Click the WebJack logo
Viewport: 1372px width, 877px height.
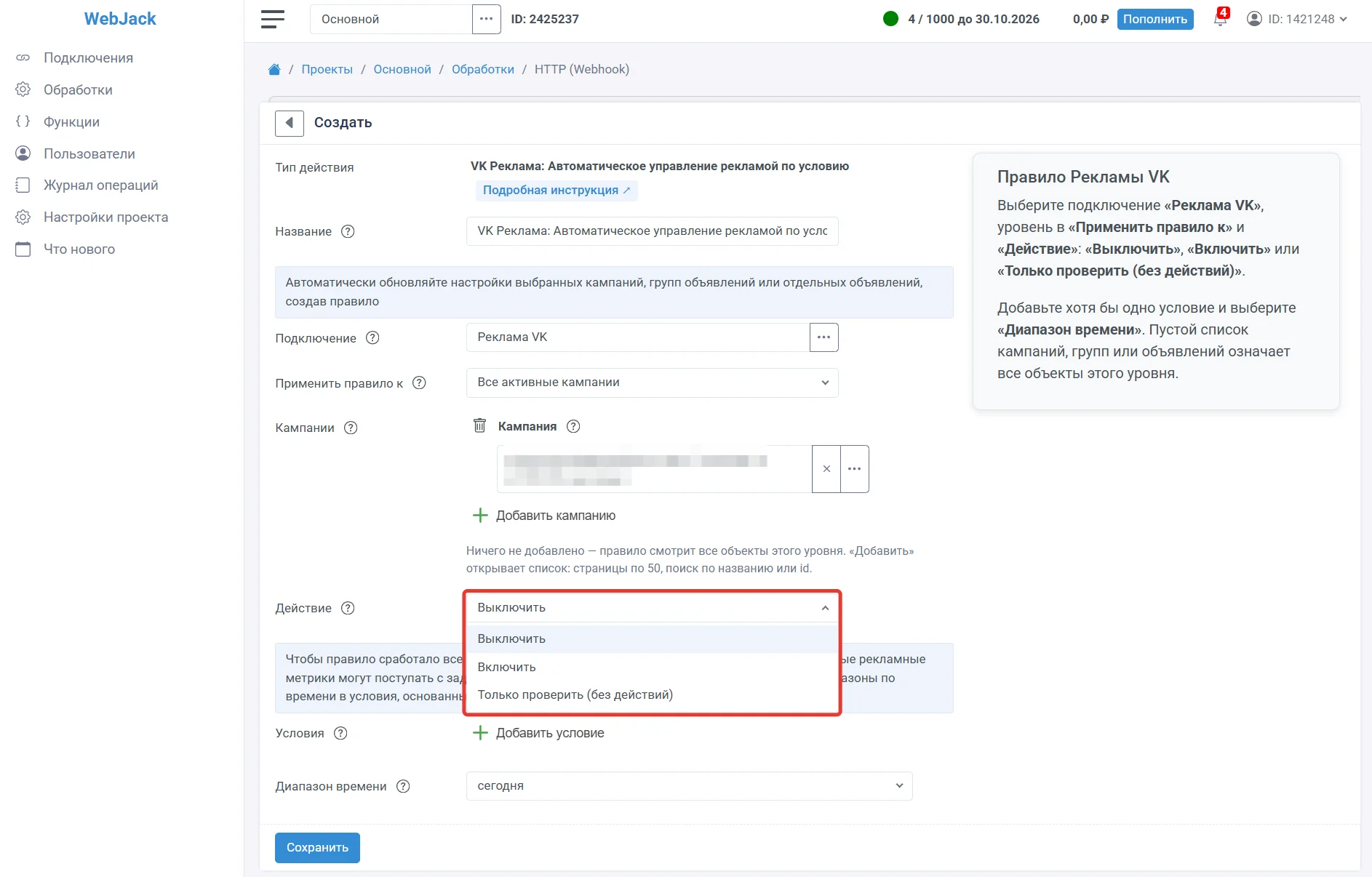tap(120, 19)
